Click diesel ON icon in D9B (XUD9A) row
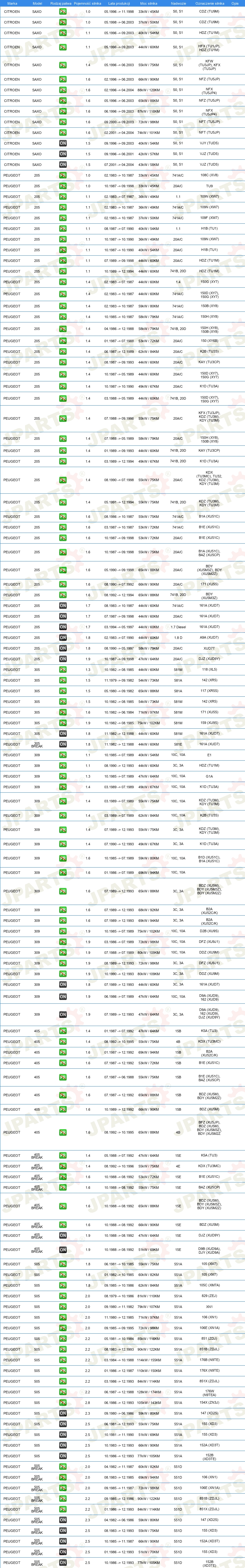The width and height of the screenshot is (245, 1568). [x=63, y=1250]
